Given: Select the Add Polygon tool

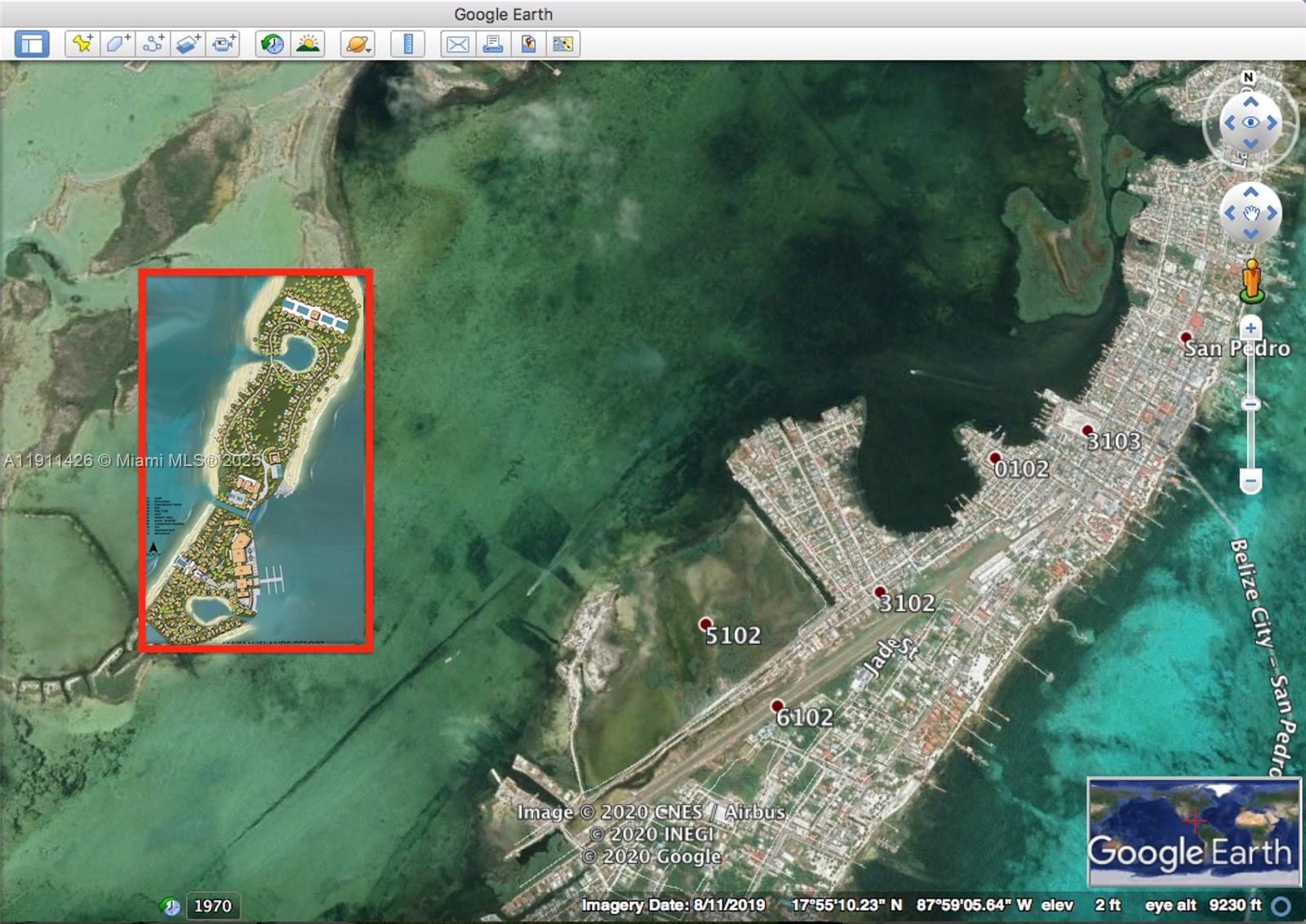Looking at the screenshot, I should pyautogui.click(x=116, y=45).
